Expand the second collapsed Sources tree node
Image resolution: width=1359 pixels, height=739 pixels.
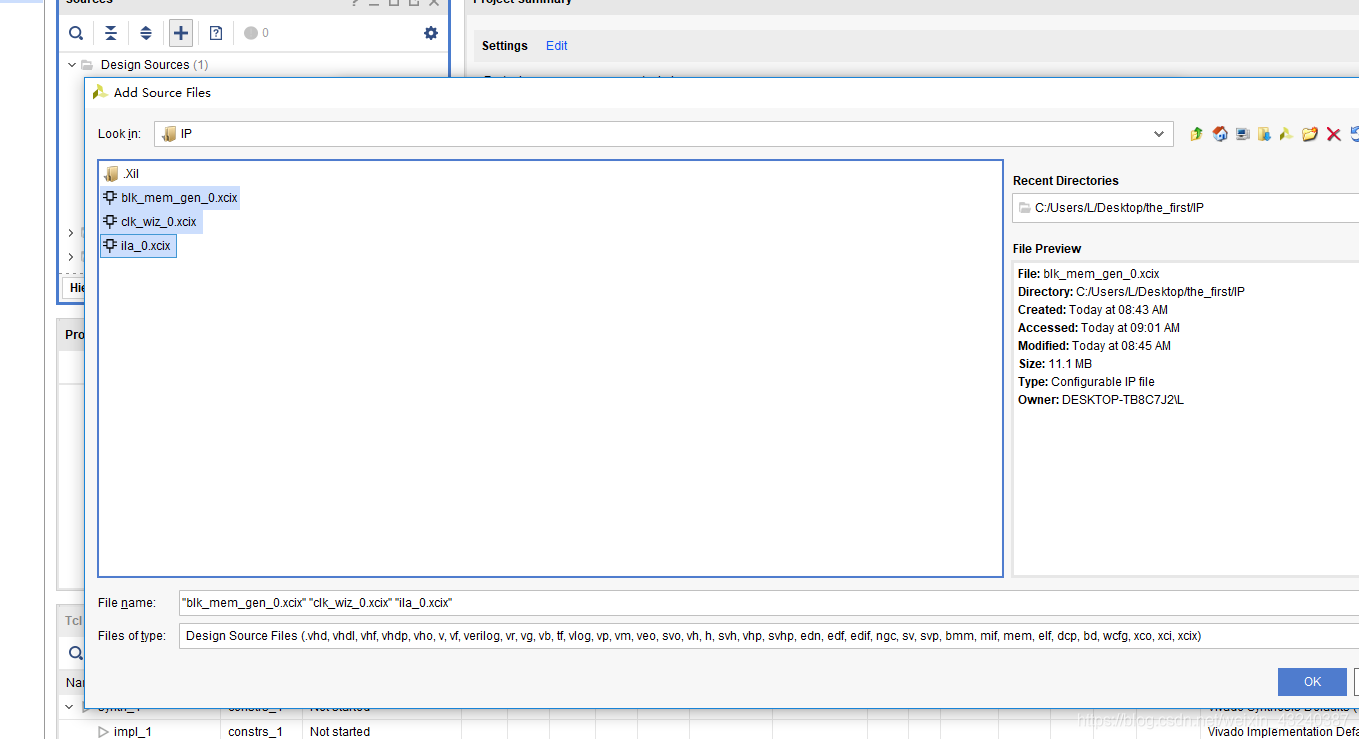(71, 233)
